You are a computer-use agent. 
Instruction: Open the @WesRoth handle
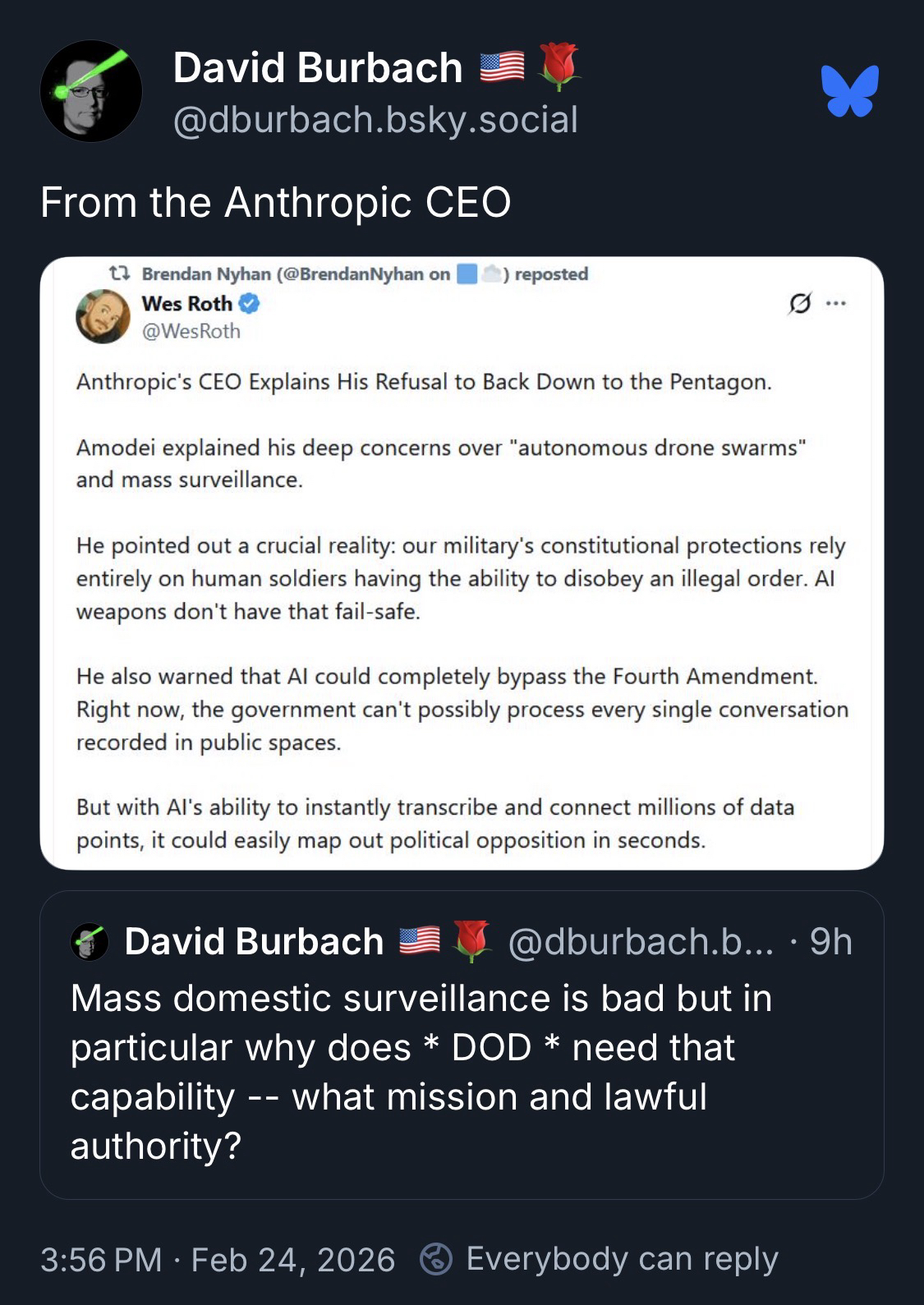tap(191, 331)
